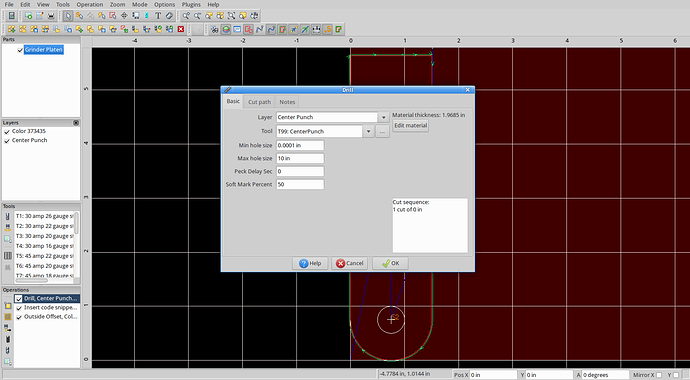Uncheck the Center Punch layer checkbox
Screen dimensions: 690x380
click(7, 141)
